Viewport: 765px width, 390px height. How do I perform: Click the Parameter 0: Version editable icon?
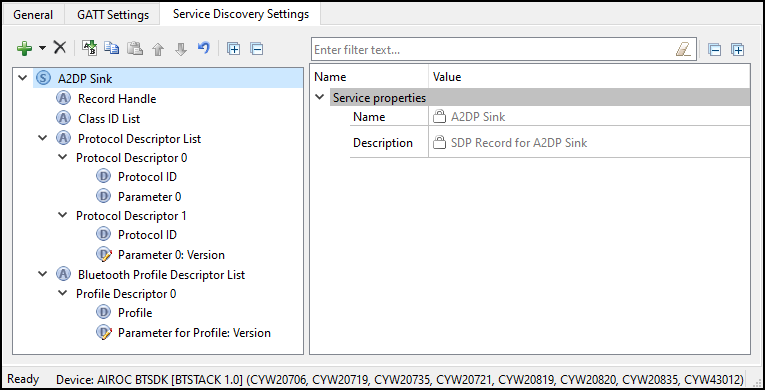tap(104, 254)
